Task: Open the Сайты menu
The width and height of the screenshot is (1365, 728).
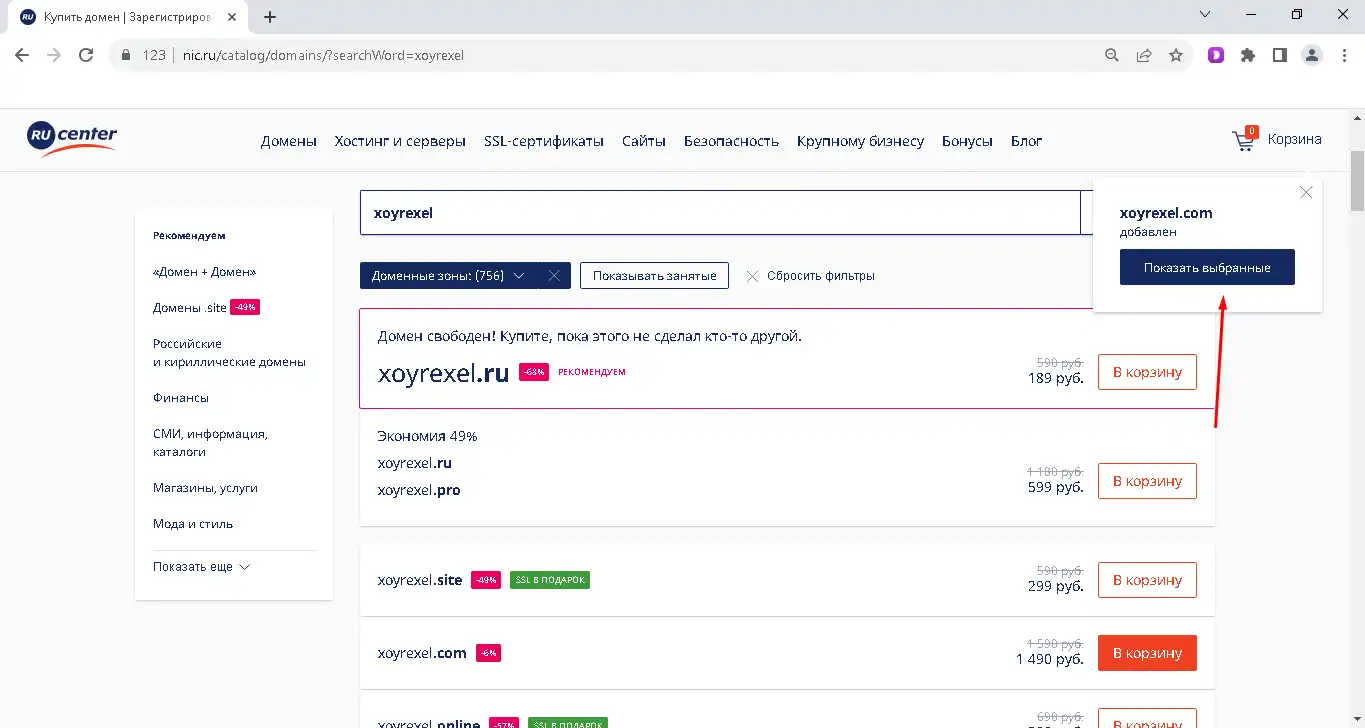Action: click(644, 141)
